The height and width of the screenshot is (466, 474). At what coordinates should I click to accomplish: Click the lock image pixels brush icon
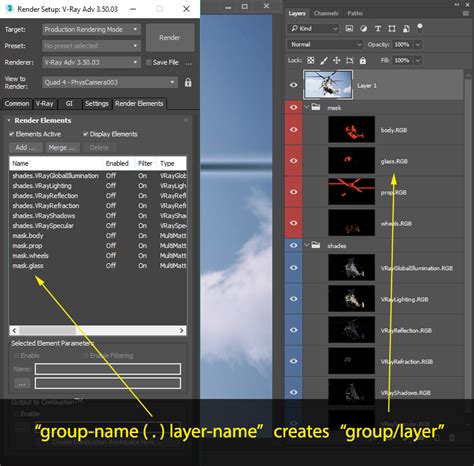pyautogui.click(x=323, y=60)
